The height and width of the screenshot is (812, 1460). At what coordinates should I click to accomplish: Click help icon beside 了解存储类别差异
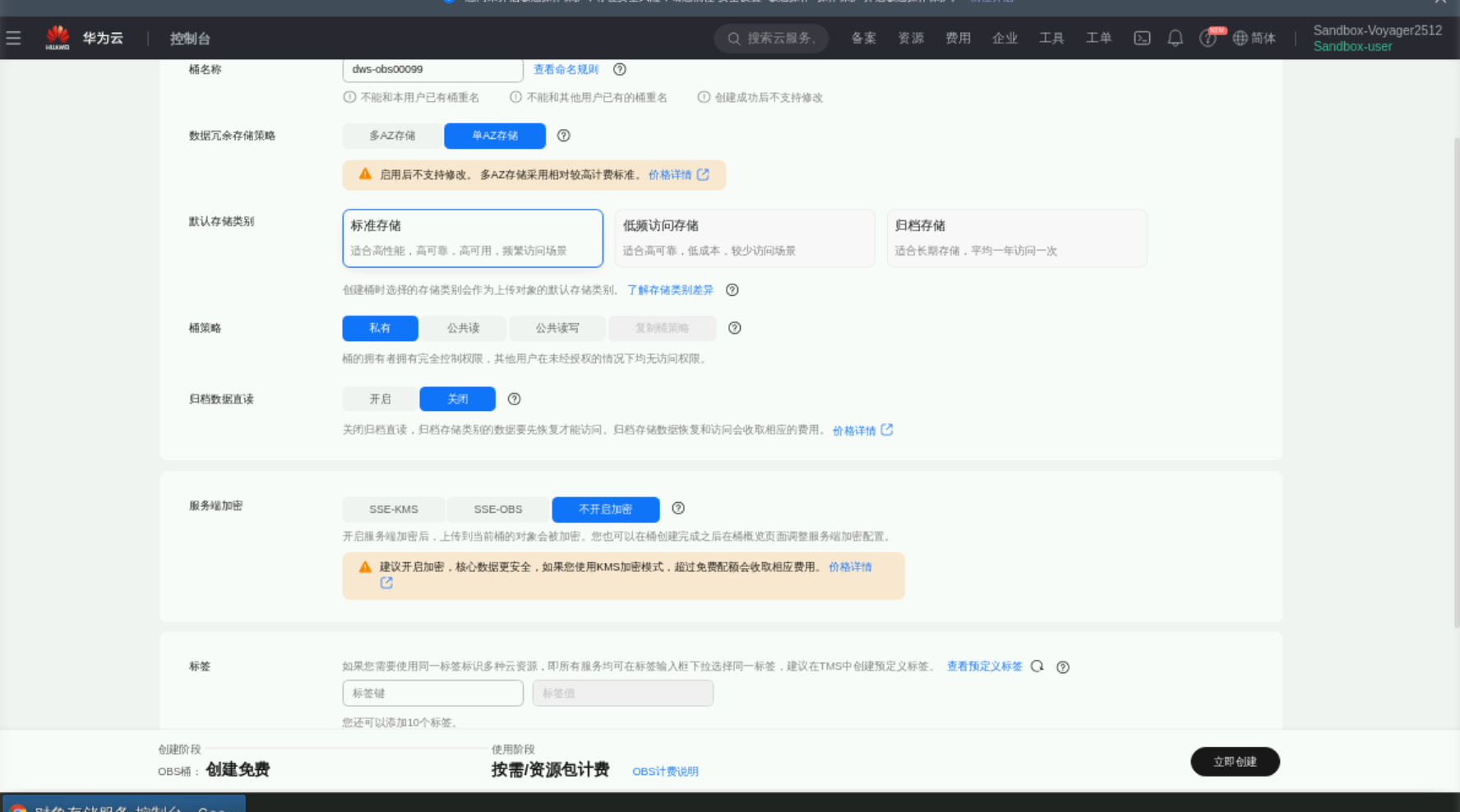(x=732, y=289)
